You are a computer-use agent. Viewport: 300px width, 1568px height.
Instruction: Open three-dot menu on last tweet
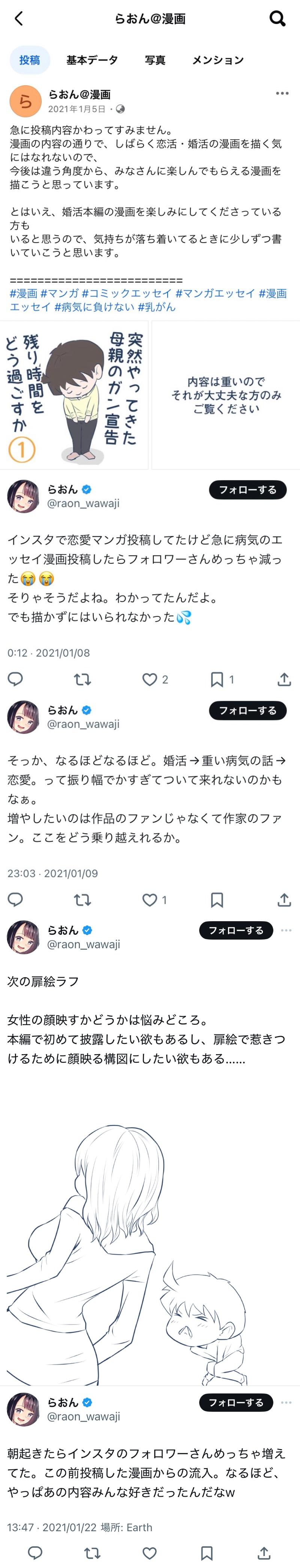click(x=286, y=1402)
